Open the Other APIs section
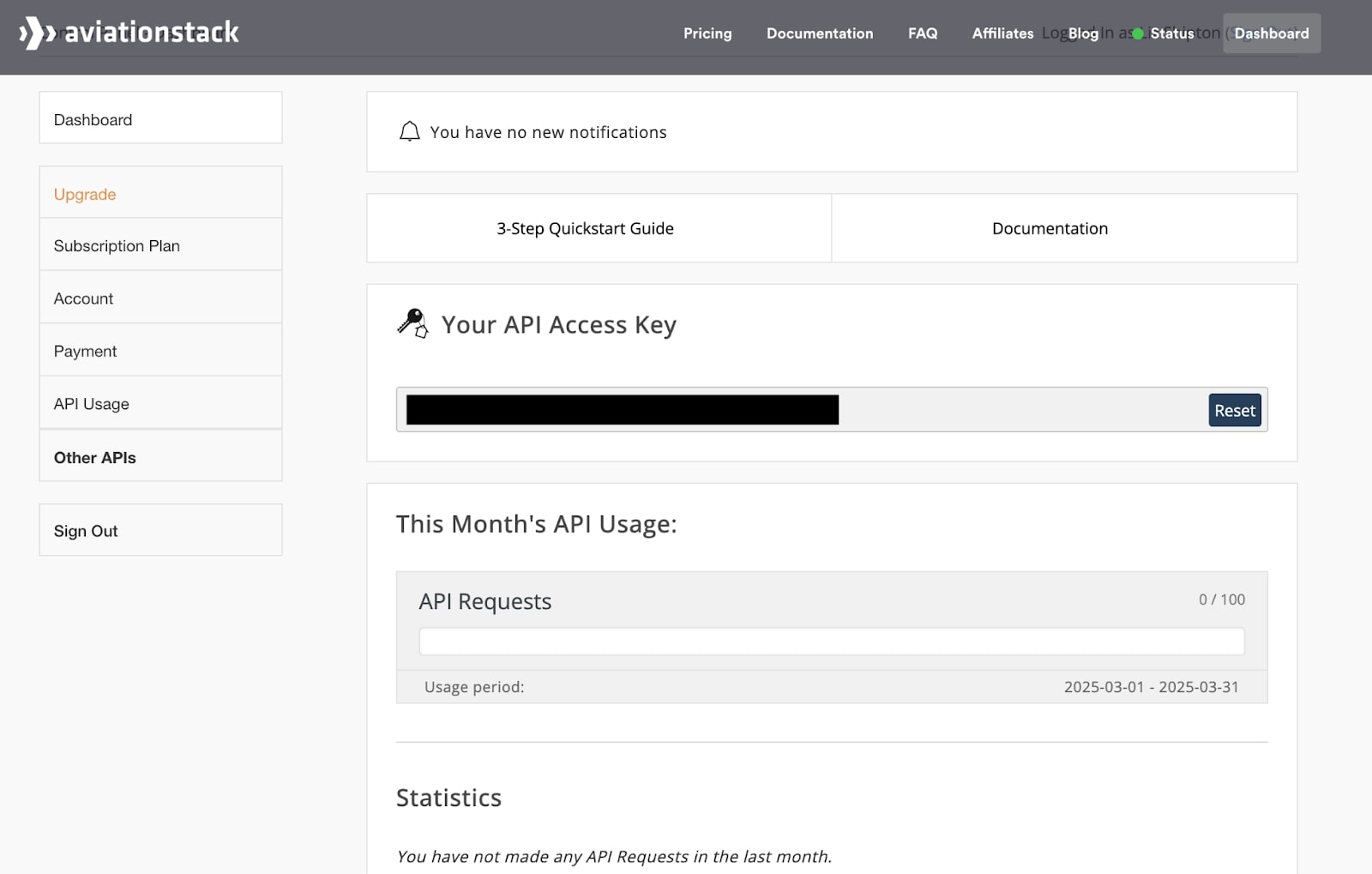 point(94,457)
